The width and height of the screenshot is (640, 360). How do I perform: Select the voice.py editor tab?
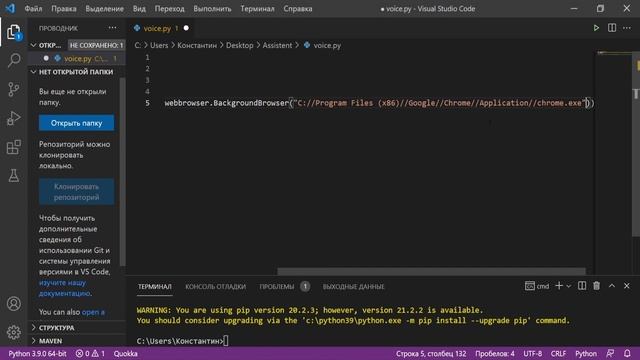(x=161, y=28)
